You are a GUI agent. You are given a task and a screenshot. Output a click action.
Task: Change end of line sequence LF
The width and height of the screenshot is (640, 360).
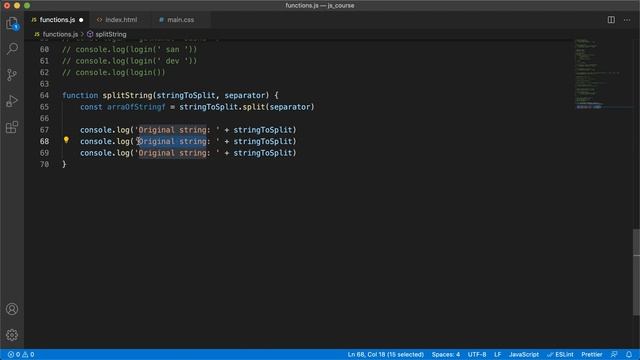(x=498, y=354)
